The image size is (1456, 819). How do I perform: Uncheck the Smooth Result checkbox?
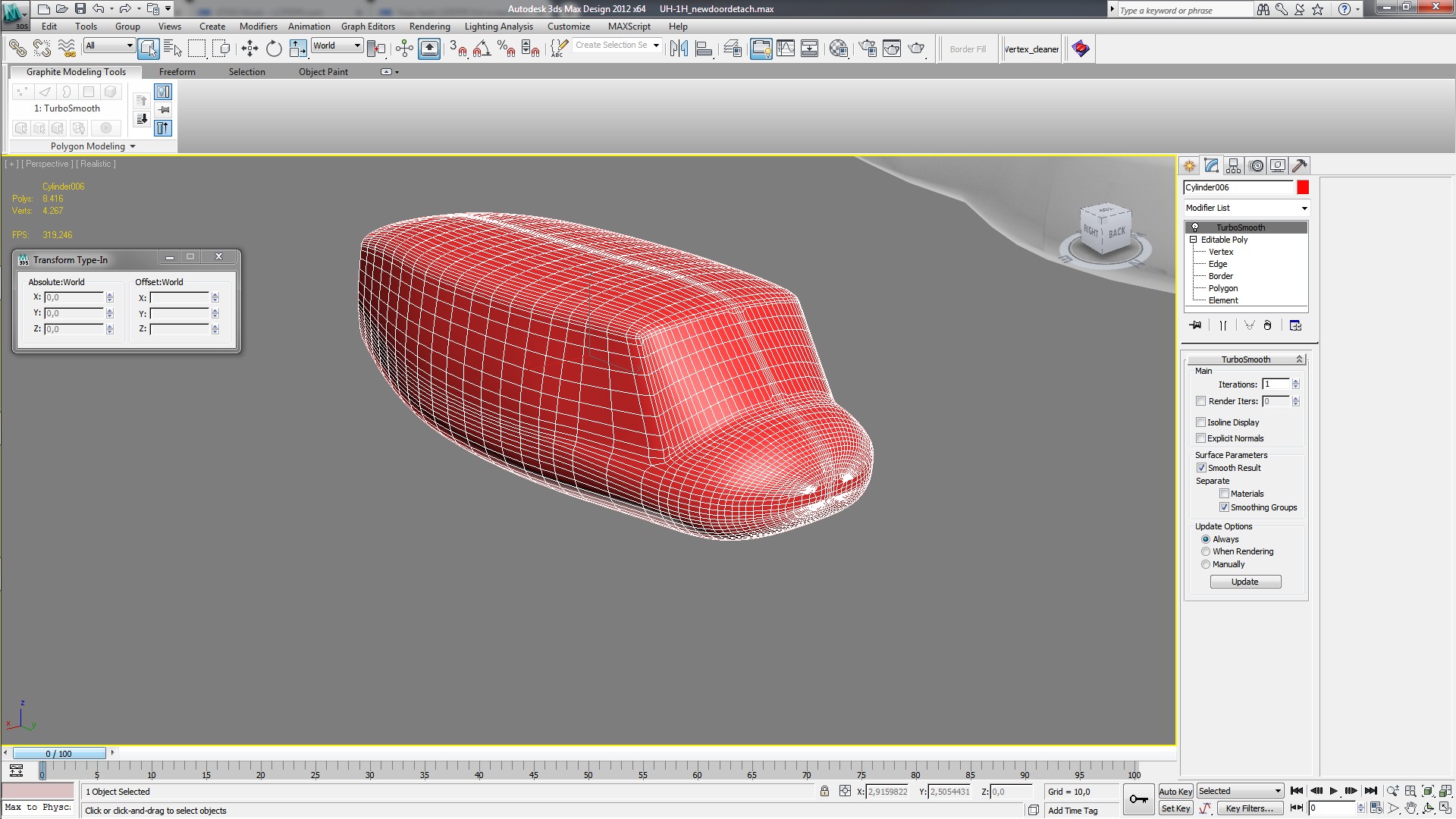coord(1201,468)
